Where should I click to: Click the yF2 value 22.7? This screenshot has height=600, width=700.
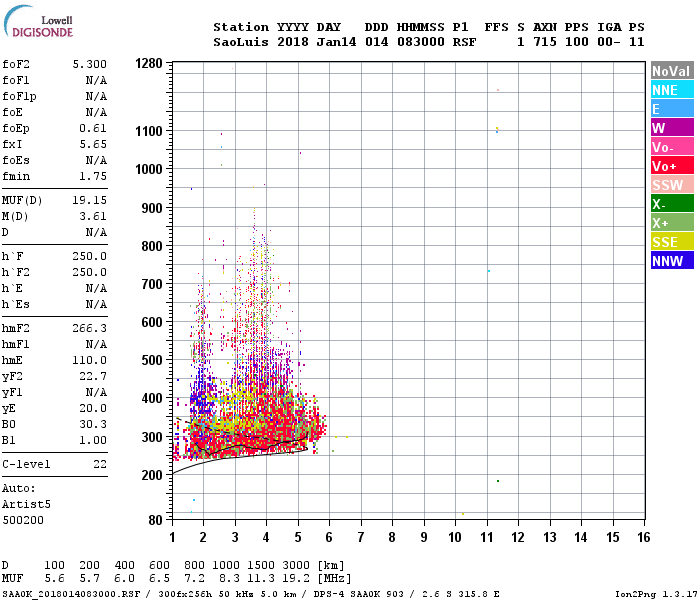coord(93,376)
